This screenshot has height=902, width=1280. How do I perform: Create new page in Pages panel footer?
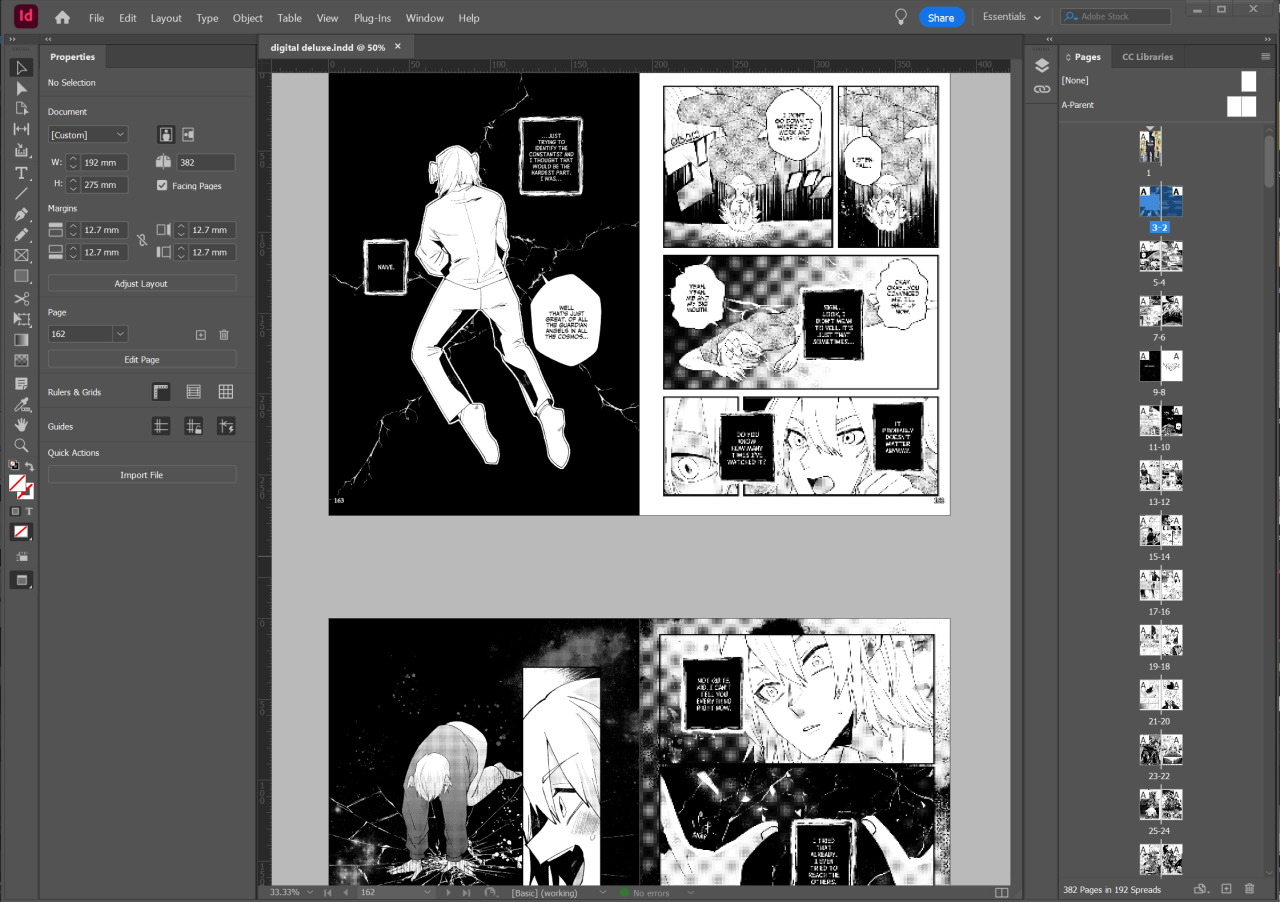(1226, 888)
